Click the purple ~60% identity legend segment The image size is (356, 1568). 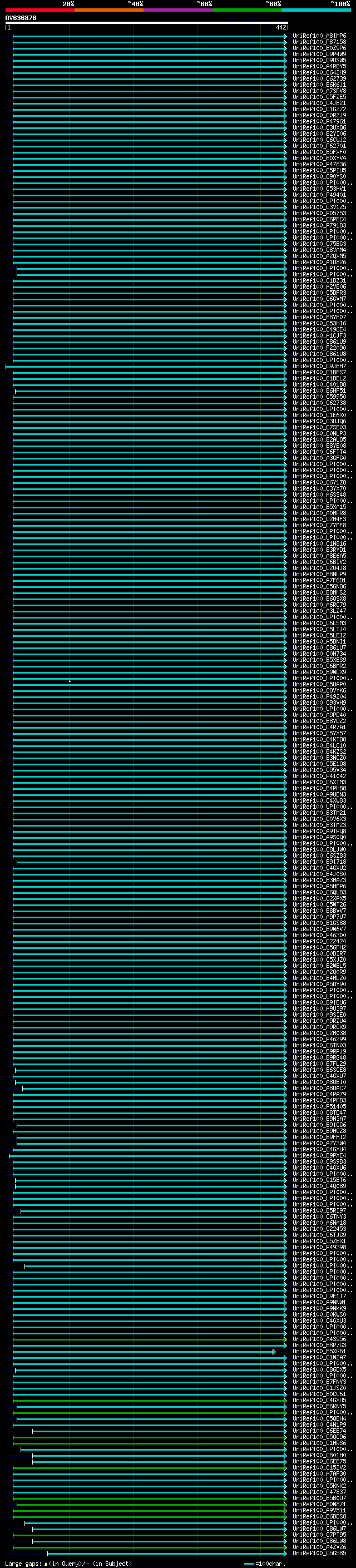[x=177, y=10]
